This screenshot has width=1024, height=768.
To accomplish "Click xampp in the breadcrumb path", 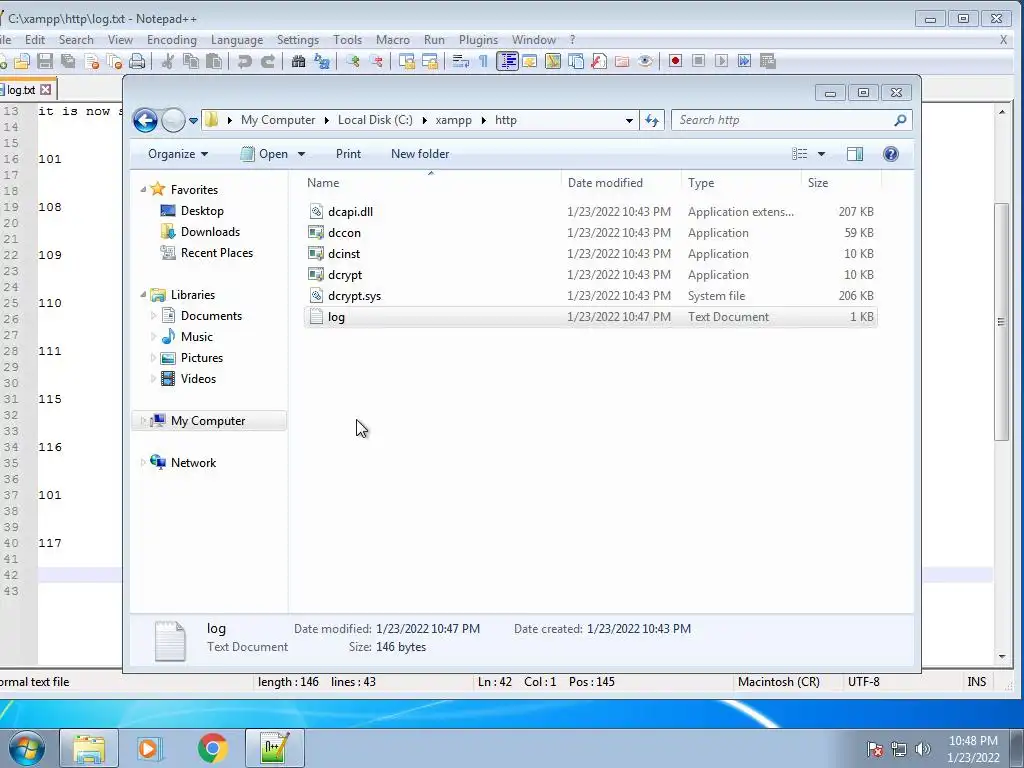I will click(x=453, y=120).
